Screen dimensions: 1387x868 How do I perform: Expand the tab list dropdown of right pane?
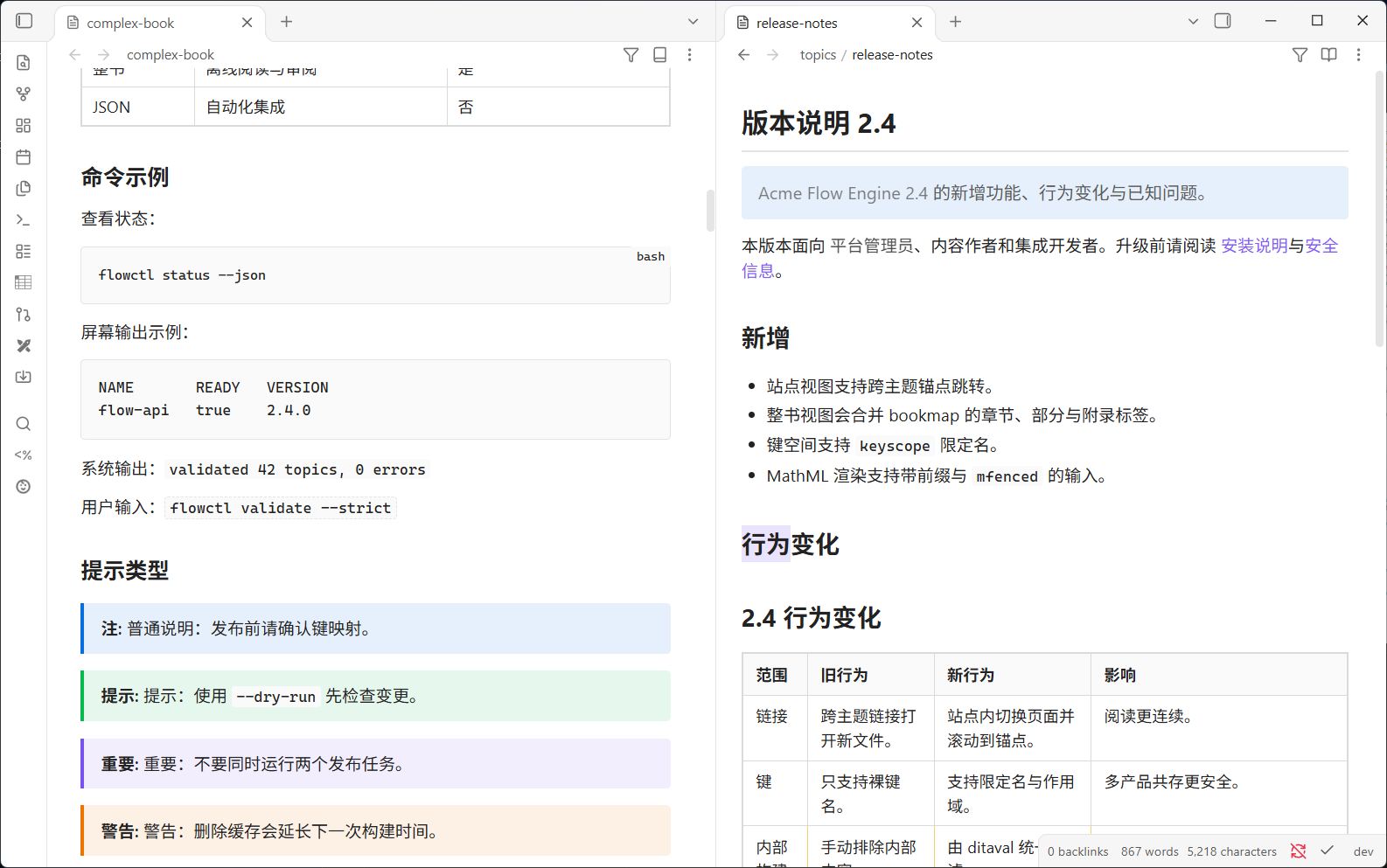tap(1193, 22)
